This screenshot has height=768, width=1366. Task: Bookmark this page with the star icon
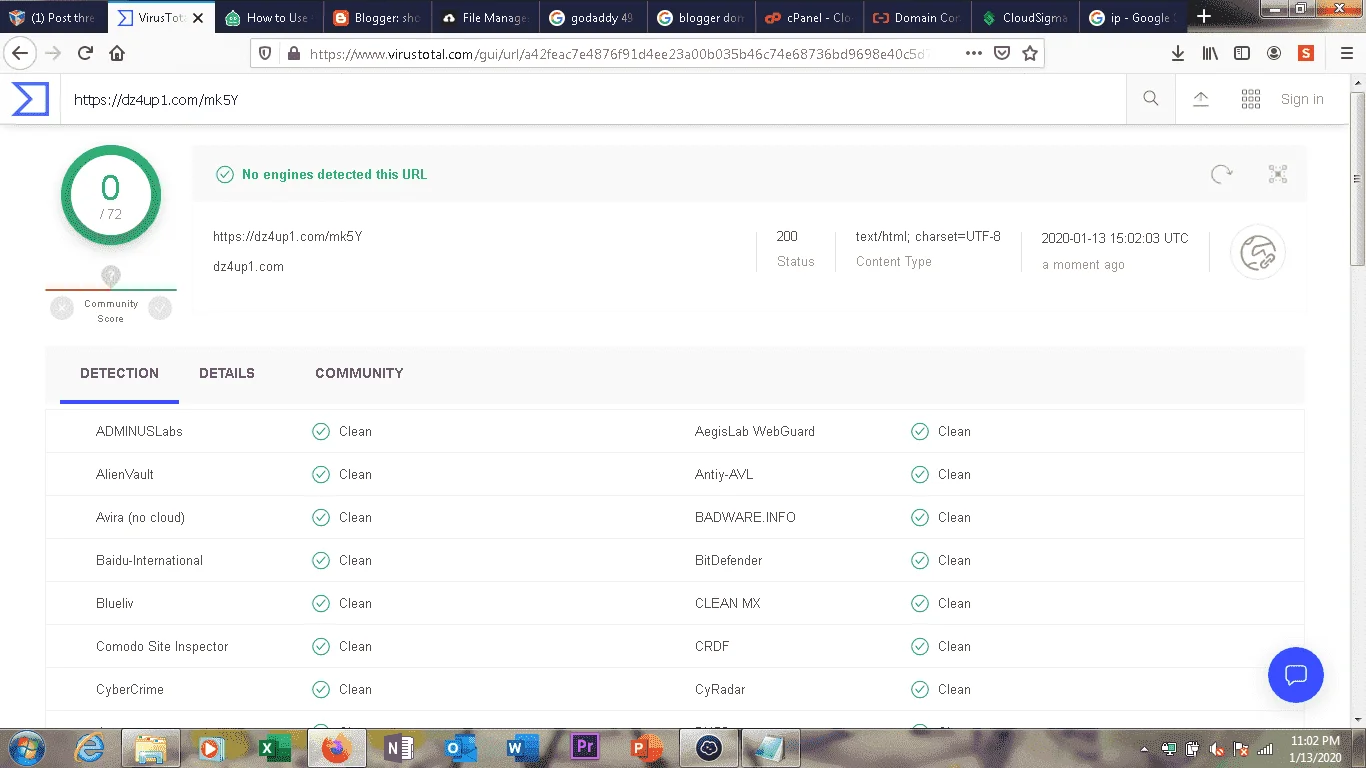tap(1030, 53)
